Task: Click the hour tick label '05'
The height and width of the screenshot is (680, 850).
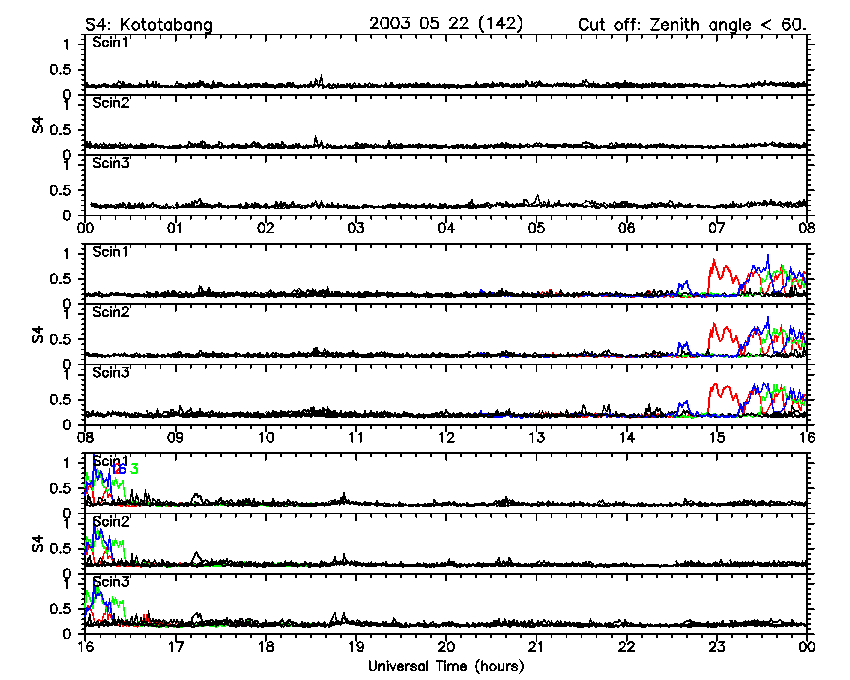Action: (x=536, y=228)
